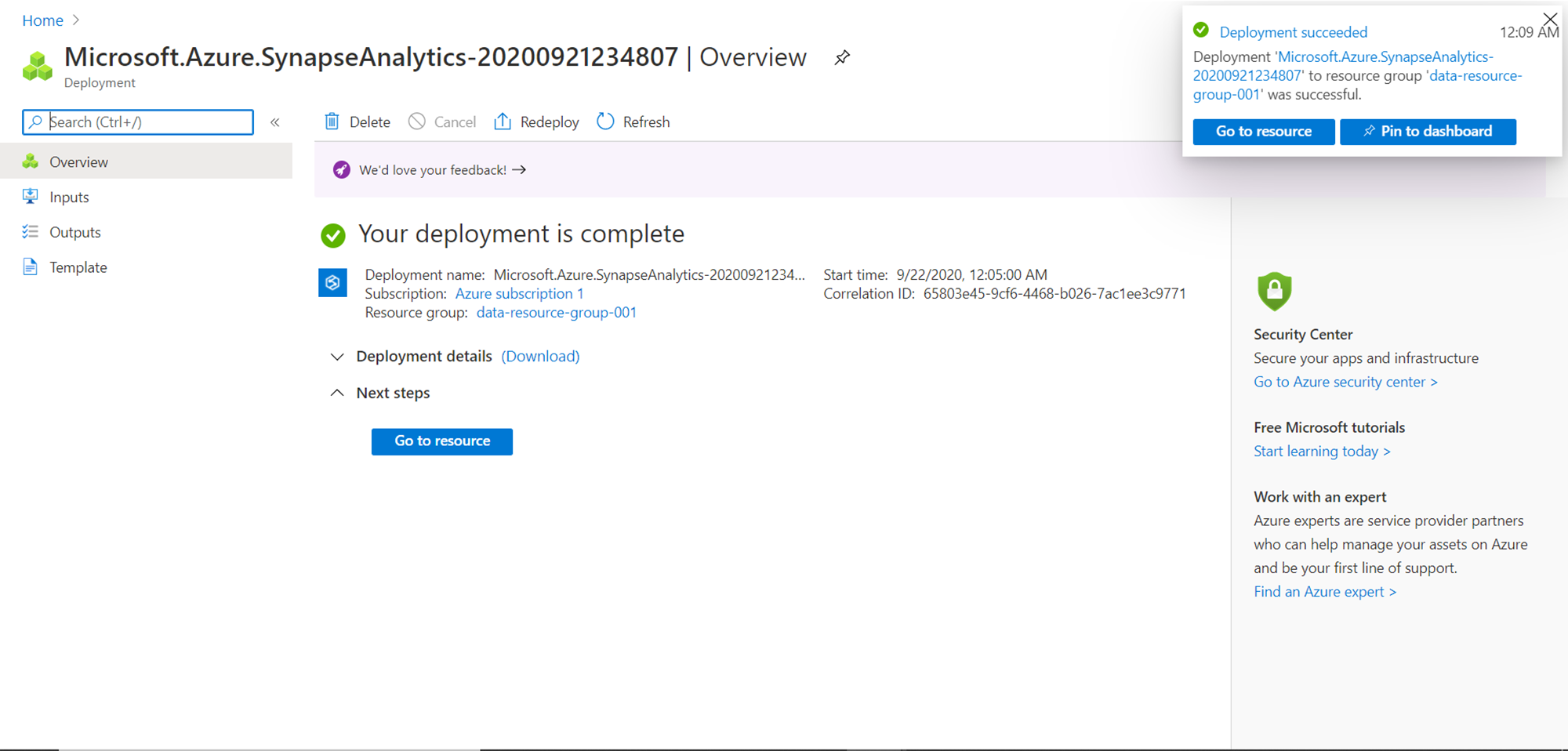This screenshot has width=1568, height=751.
Task: Click the magnifier icon in the search box
Action: (x=35, y=122)
